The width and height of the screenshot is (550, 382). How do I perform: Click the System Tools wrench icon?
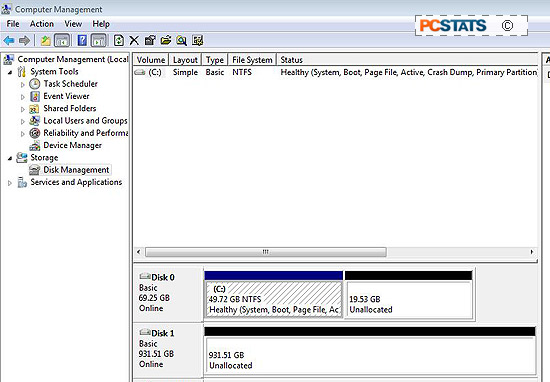click(x=22, y=72)
